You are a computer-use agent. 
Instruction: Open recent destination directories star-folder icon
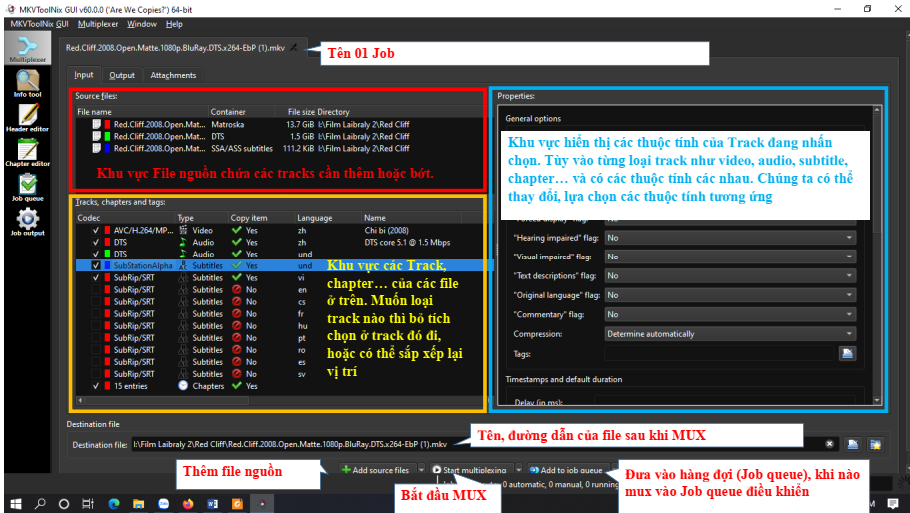pos(875,444)
